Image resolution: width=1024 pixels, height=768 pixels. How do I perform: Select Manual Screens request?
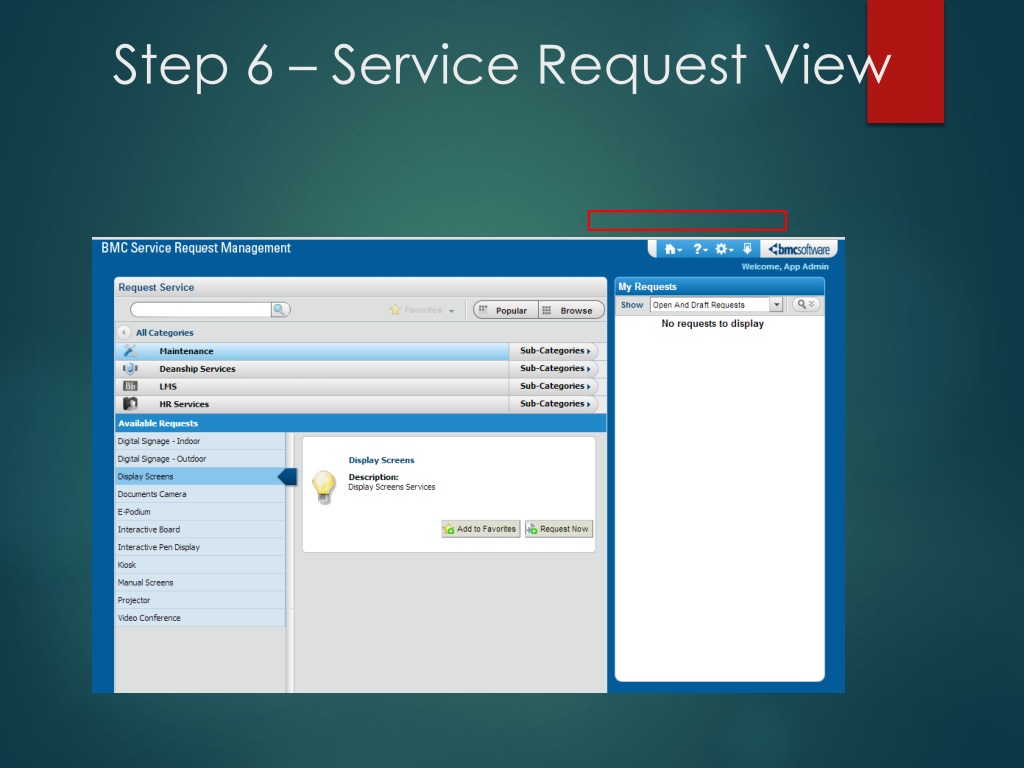click(200, 582)
